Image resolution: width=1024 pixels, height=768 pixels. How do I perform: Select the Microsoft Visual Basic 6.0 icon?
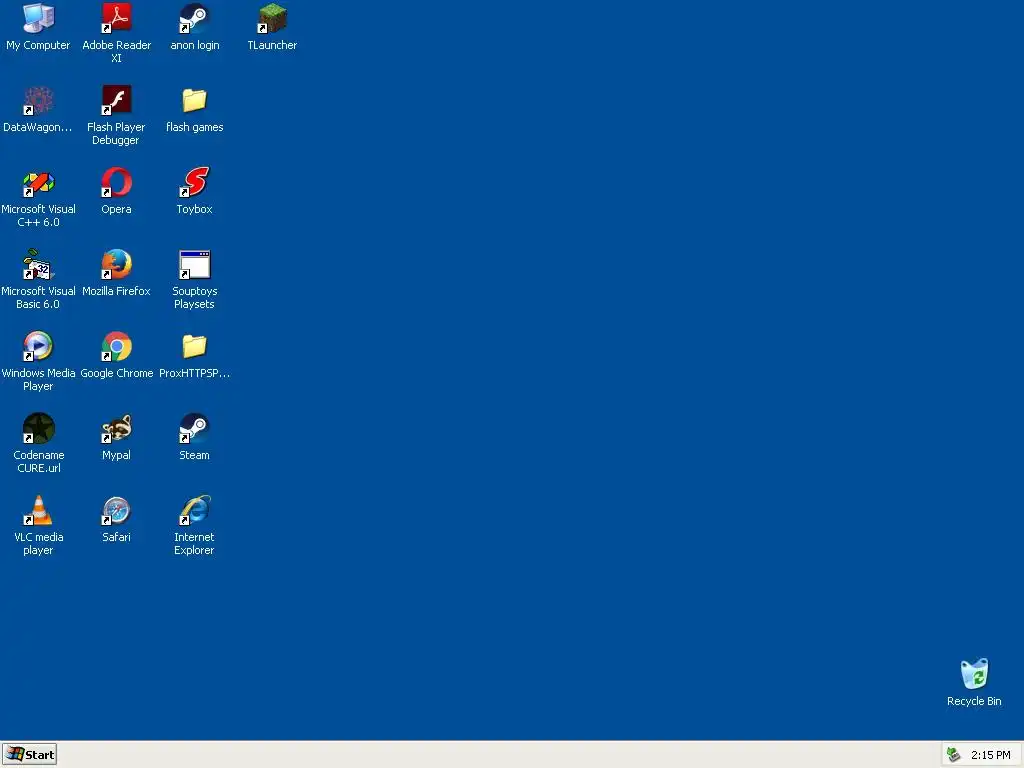[39, 264]
